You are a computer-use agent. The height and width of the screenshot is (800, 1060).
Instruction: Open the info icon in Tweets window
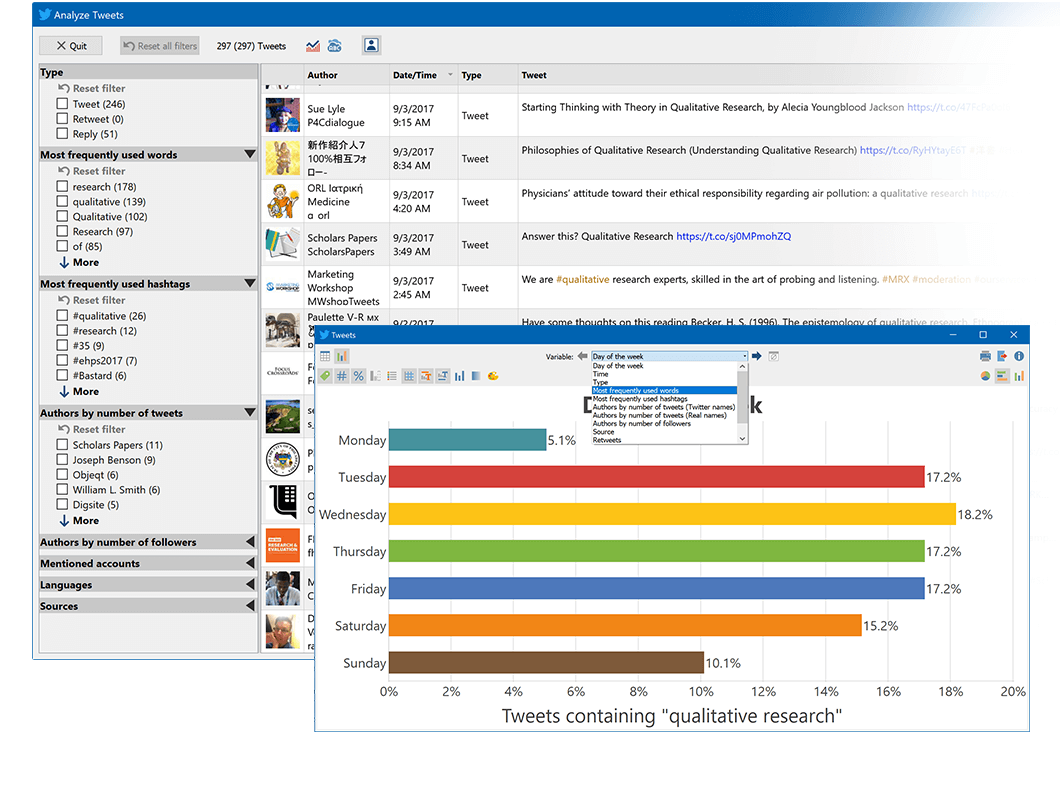click(1019, 356)
